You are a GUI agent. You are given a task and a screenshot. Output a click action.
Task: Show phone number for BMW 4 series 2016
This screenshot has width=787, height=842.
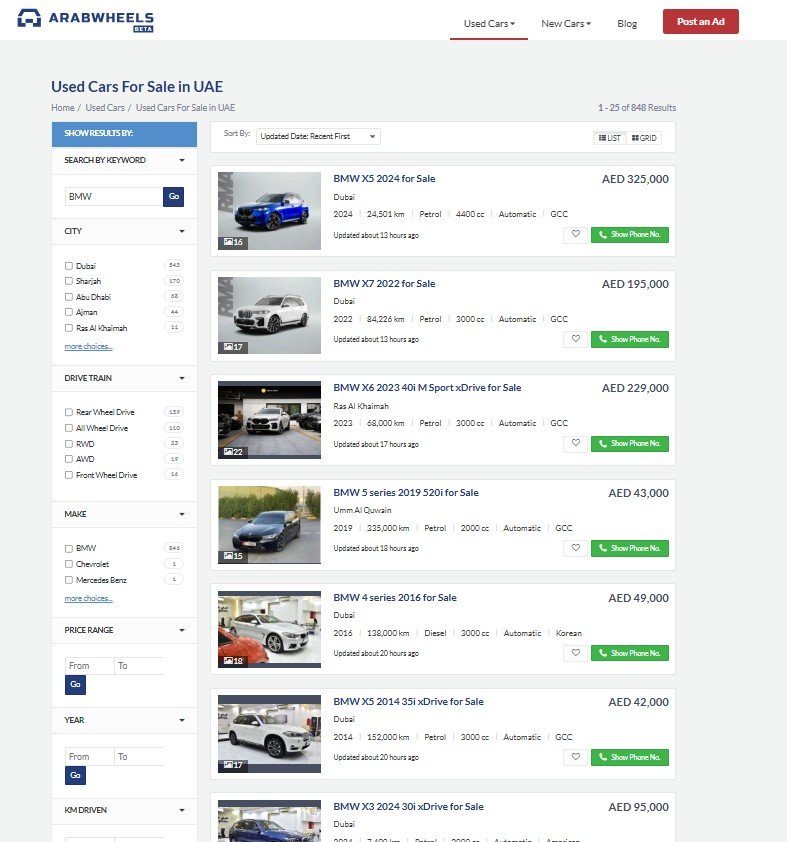click(x=630, y=653)
